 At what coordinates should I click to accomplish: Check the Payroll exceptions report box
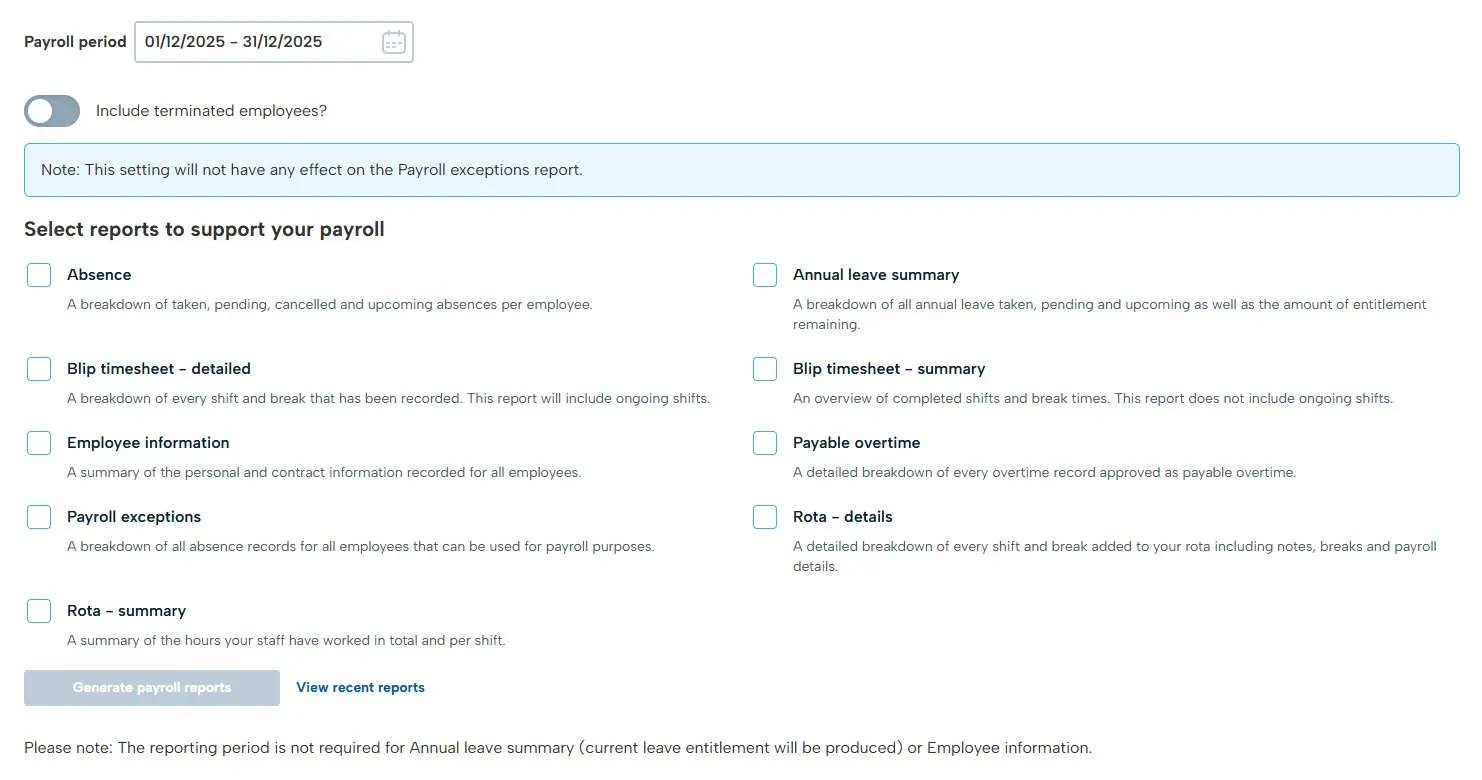click(39, 517)
